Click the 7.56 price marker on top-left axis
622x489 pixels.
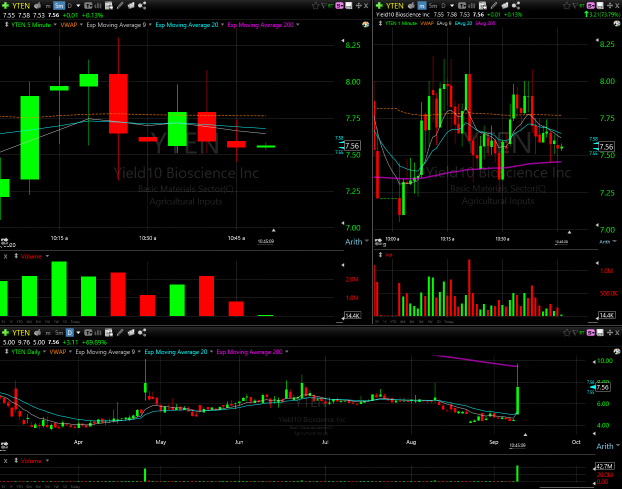(351, 146)
